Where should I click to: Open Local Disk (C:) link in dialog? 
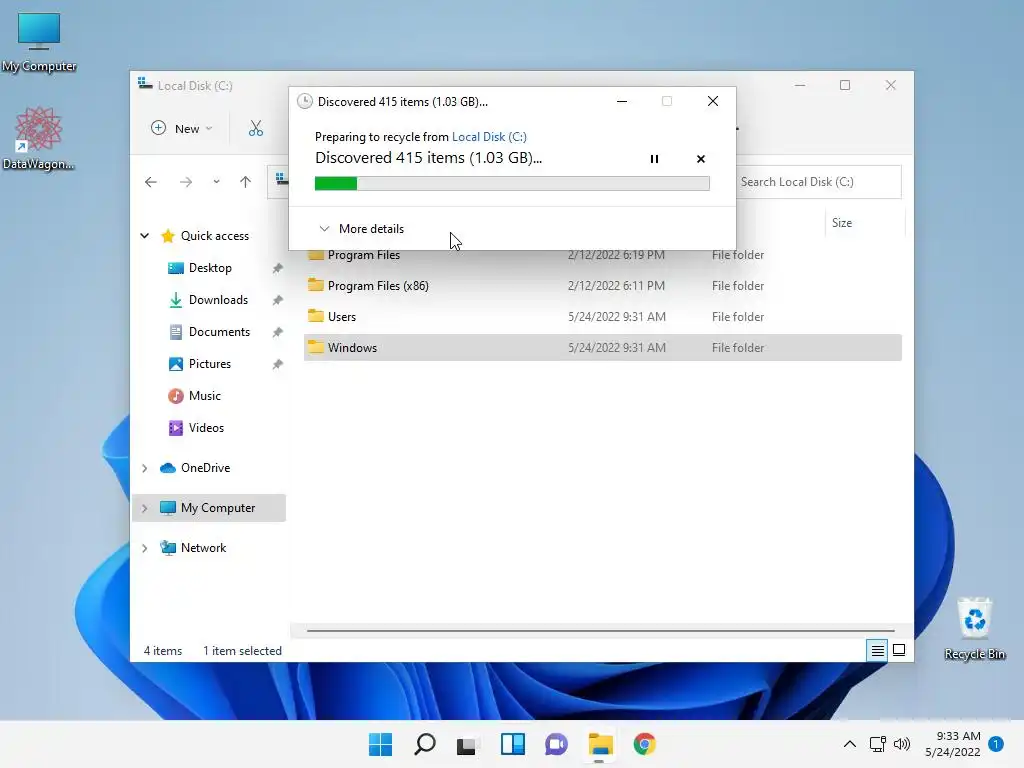(489, 136)
